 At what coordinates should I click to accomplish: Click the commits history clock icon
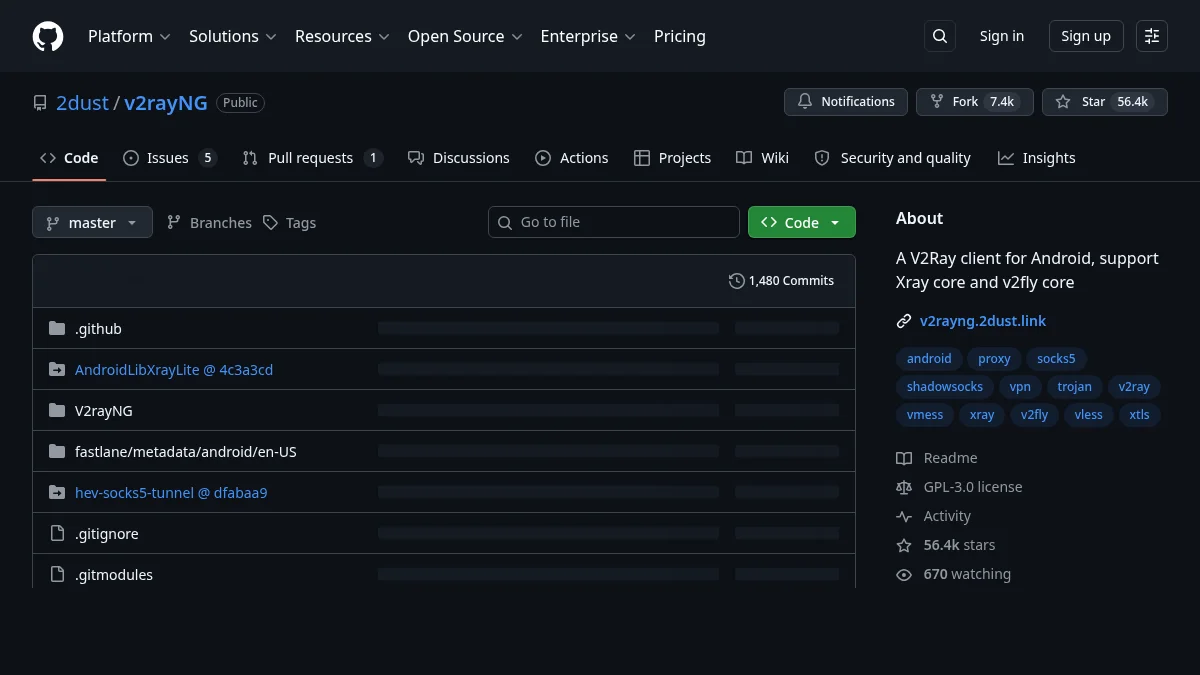(737, 281)
